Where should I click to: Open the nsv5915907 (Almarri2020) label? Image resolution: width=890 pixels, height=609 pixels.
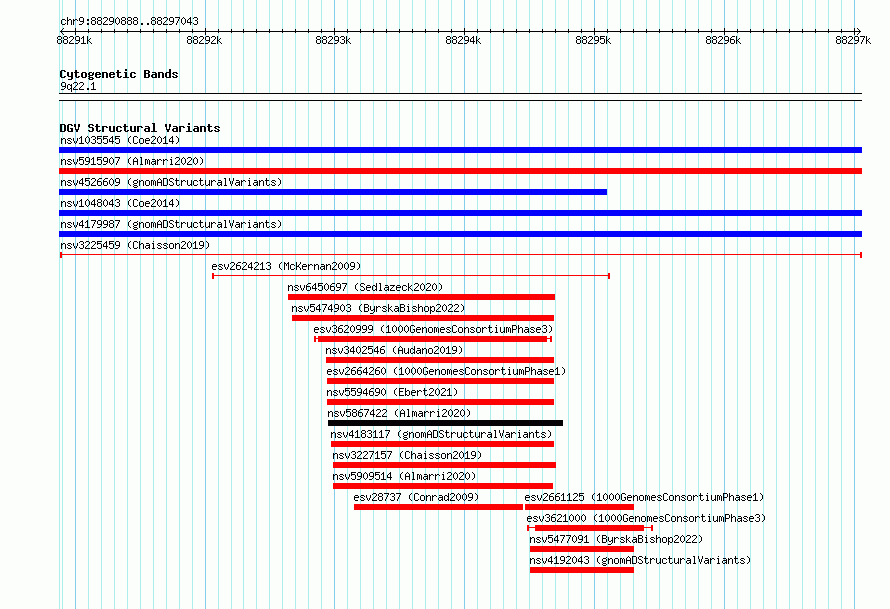coord(132,161)
